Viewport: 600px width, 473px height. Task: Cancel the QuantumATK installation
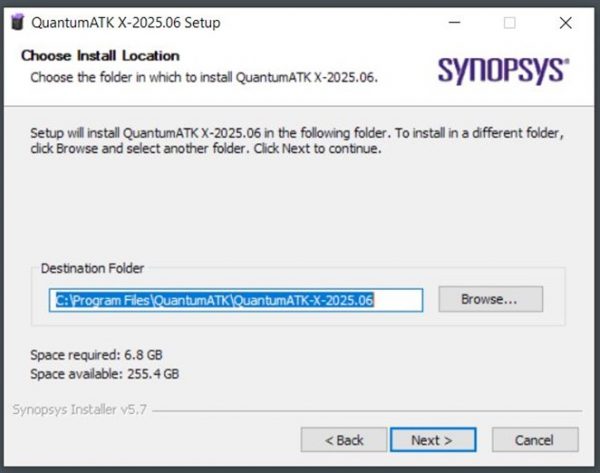pos(535,440)
